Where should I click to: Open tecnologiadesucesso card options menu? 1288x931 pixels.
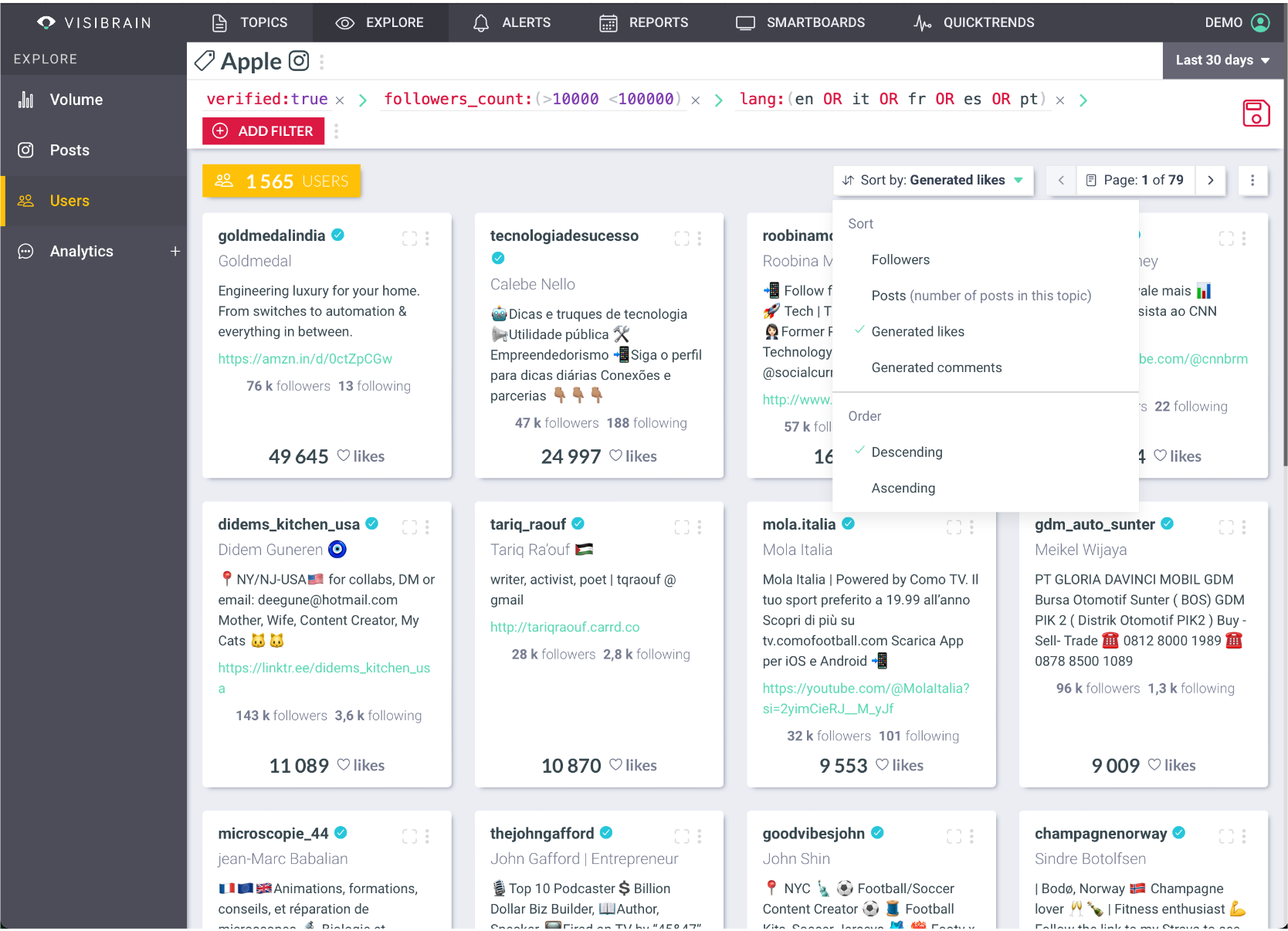[x=700, y=239]
